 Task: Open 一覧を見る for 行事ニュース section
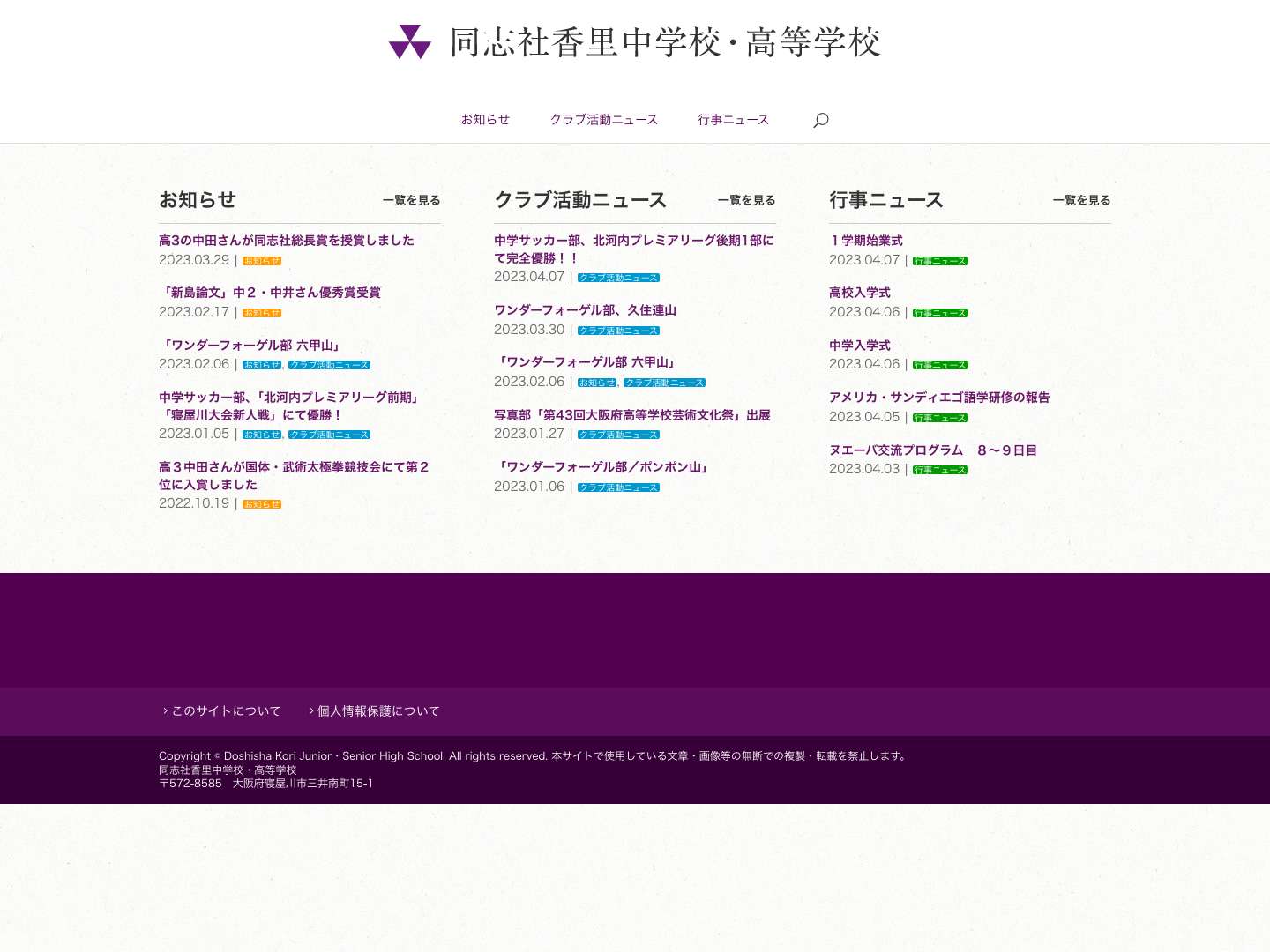click(1082, 200)
